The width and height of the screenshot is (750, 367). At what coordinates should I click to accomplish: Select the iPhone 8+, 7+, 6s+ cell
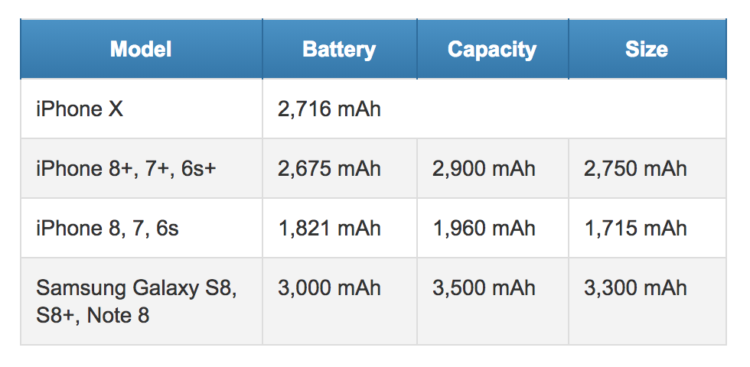[141, 168]
